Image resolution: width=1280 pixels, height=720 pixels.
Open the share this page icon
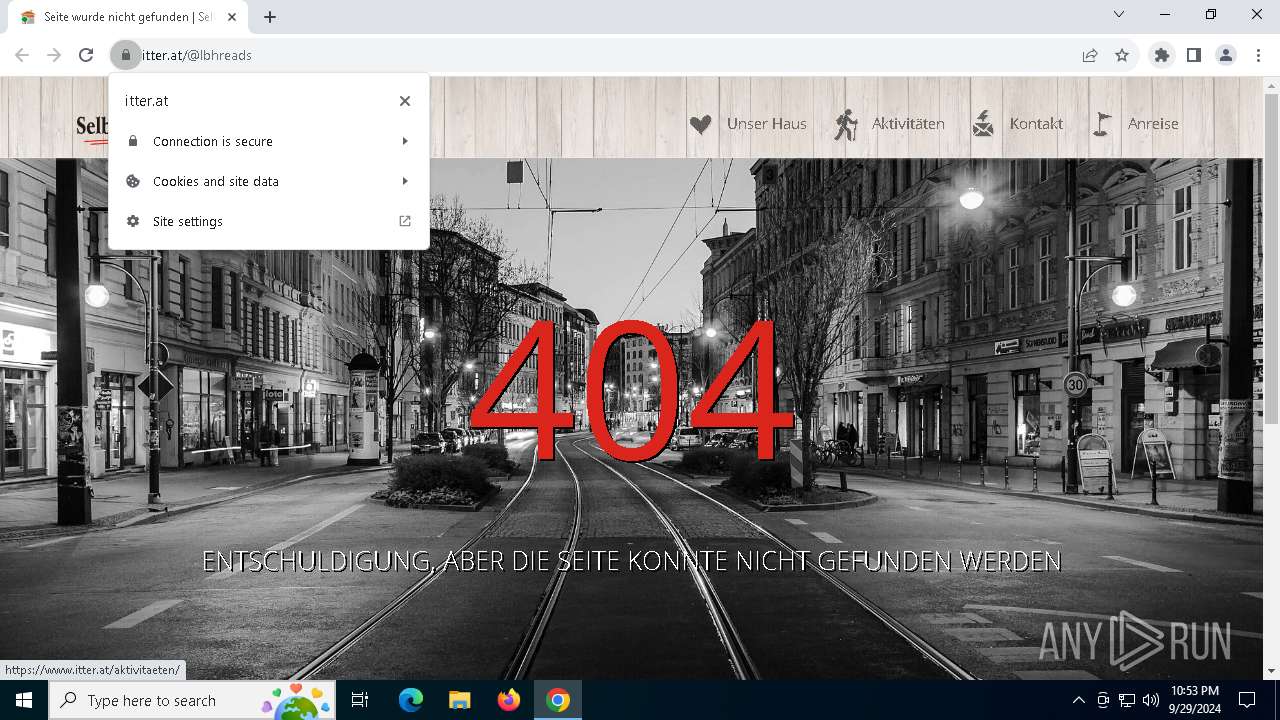tap(1090, 55)
